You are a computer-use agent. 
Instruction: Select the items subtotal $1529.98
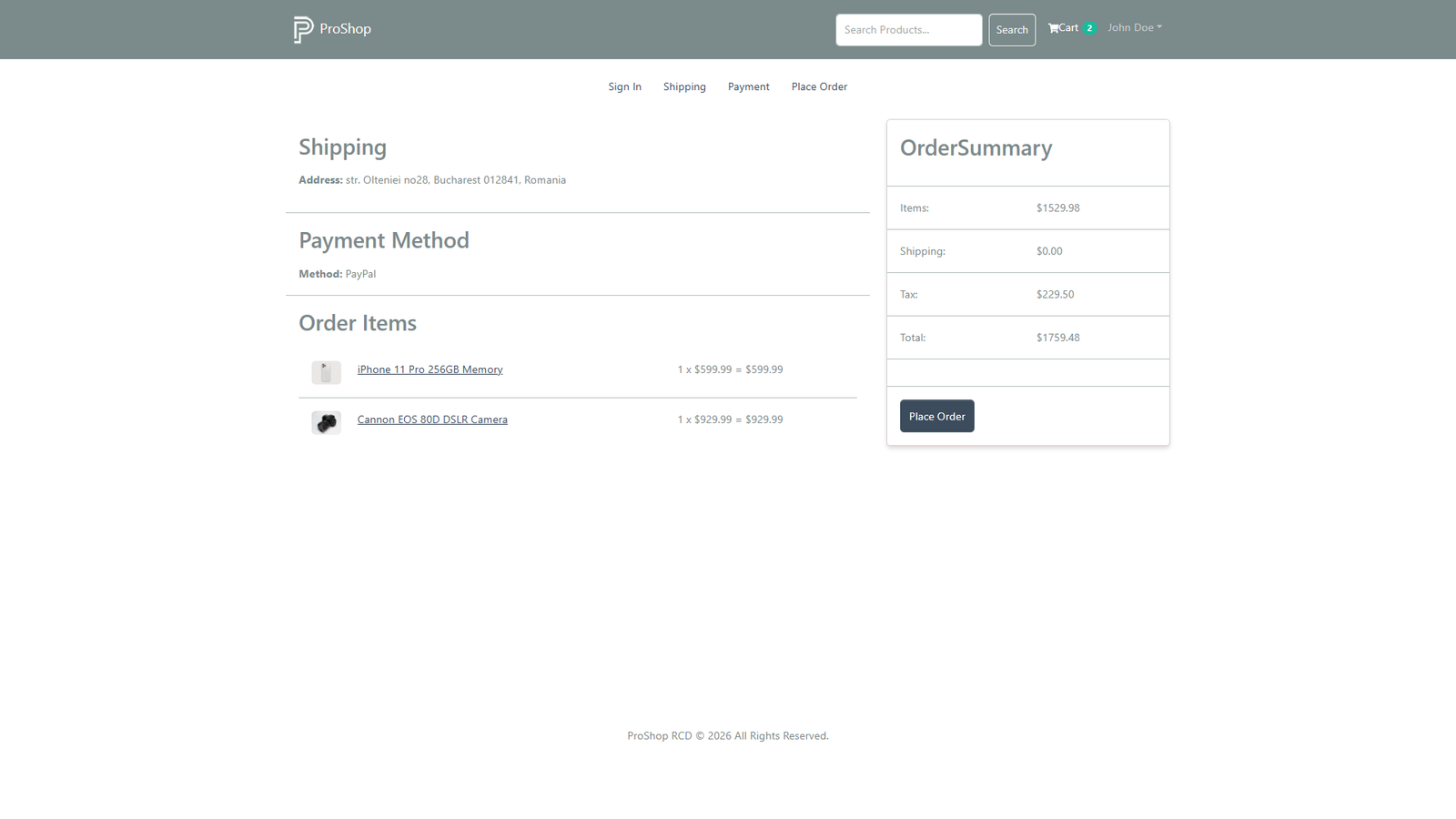[x=1058, y=208]
